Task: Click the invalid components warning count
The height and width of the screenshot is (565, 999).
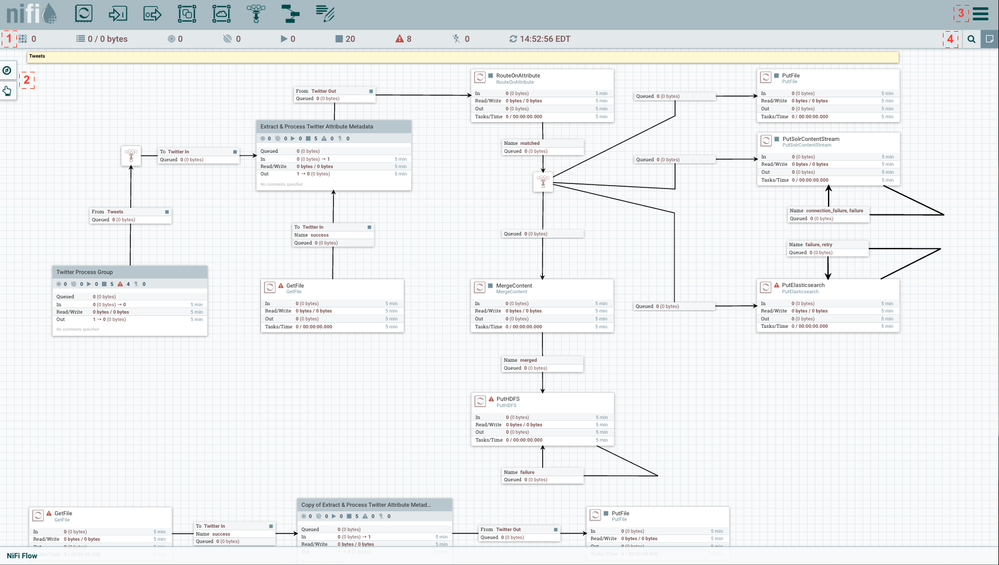Action: click(404, 39)
